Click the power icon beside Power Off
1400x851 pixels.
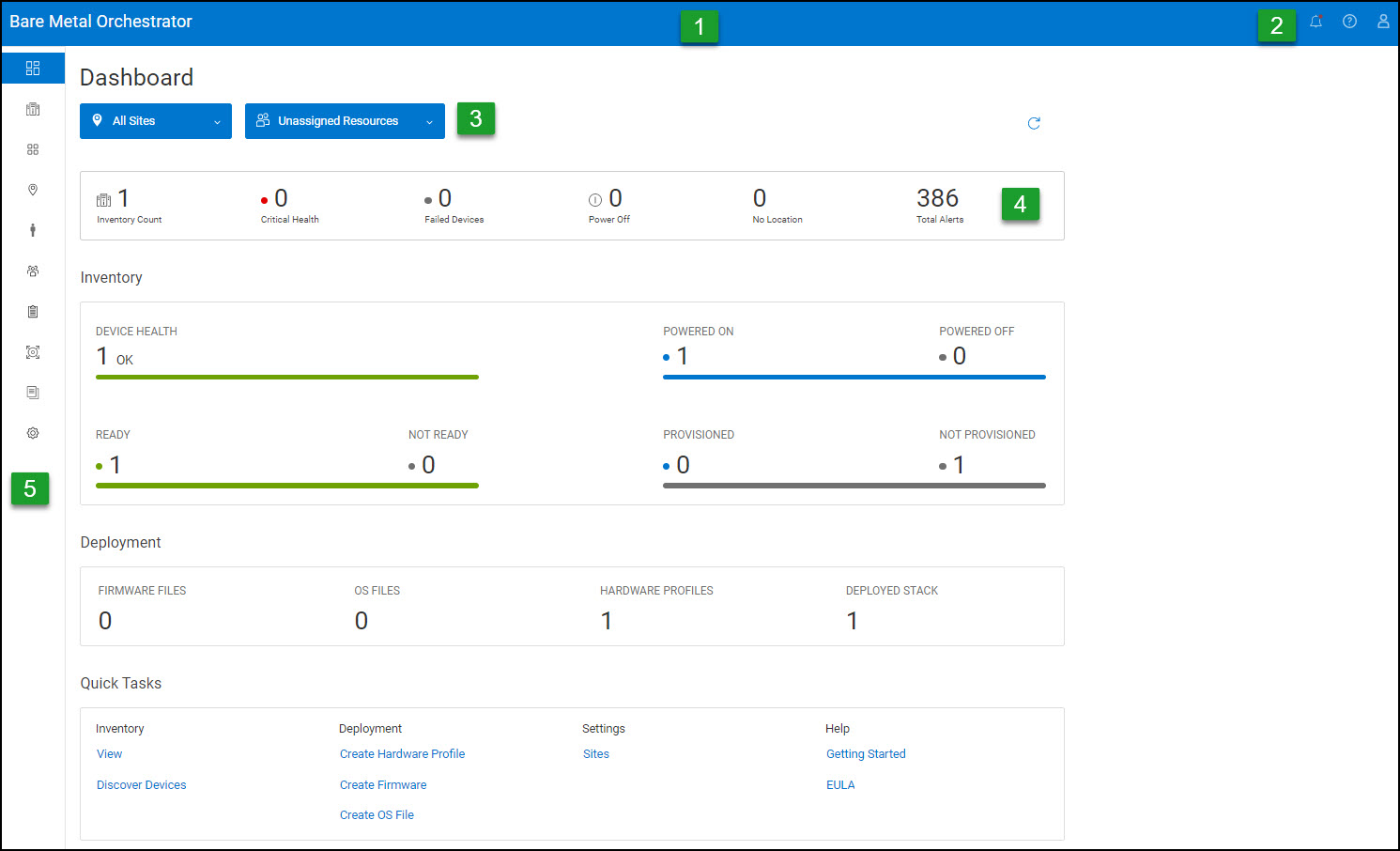595,200
